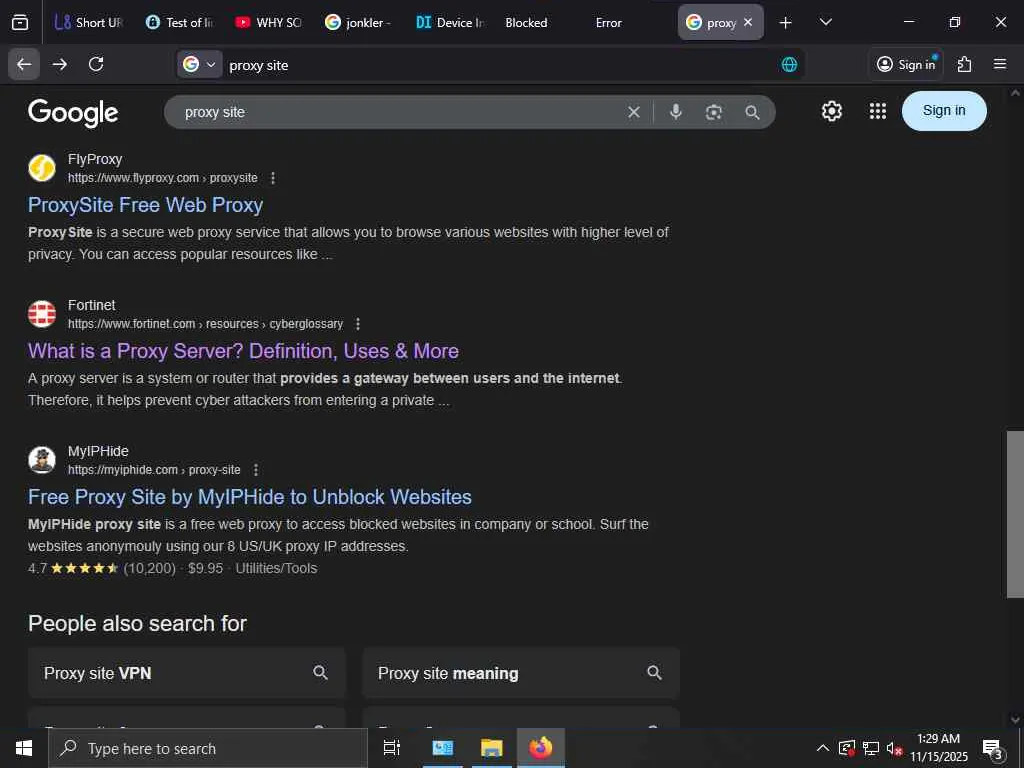
Task: Switch to the Test of tab
Action: 179,22
